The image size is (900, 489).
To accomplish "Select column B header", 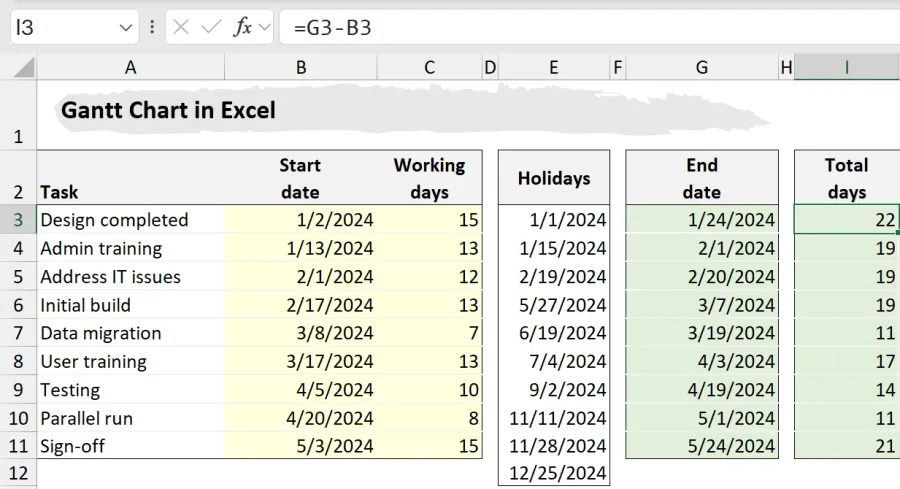I will (301, 67).
